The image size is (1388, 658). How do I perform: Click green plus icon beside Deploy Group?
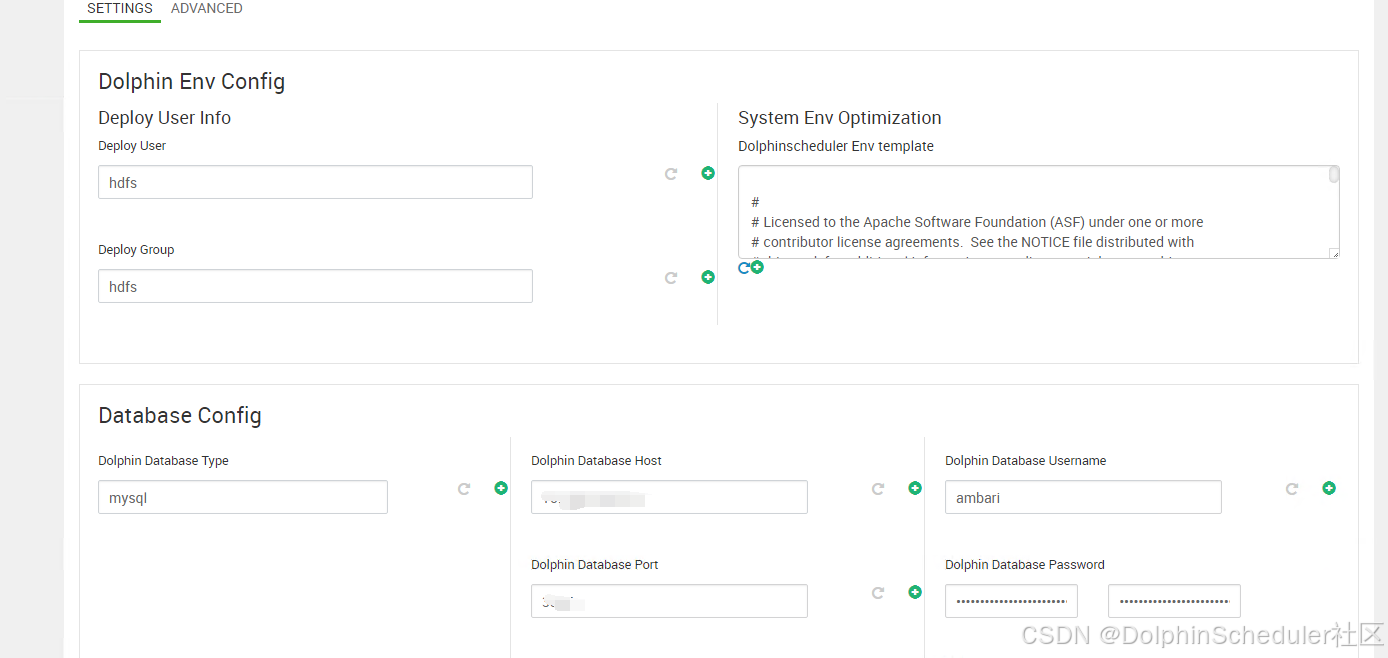coord(708,277)
